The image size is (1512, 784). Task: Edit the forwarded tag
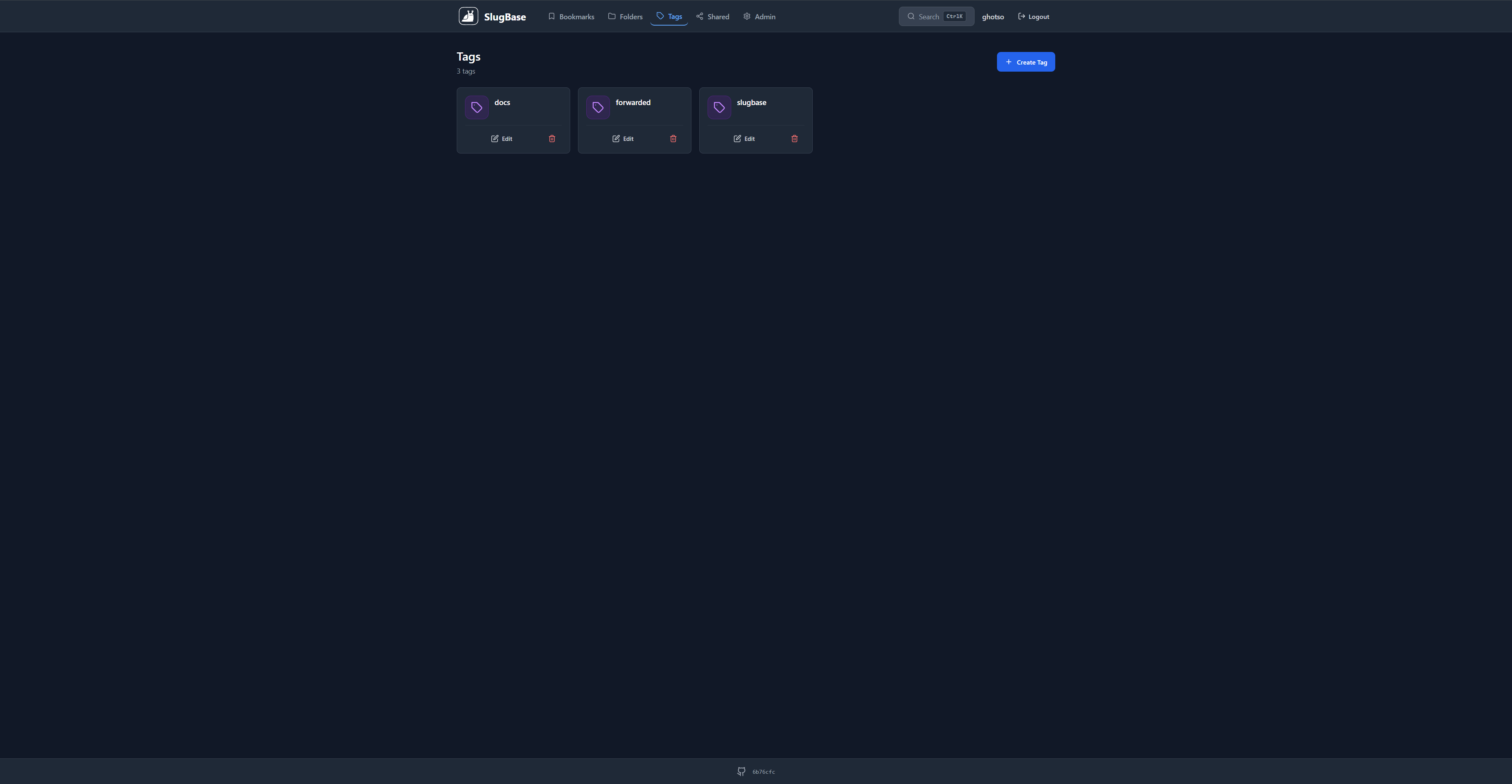click(x=623, y=139)
